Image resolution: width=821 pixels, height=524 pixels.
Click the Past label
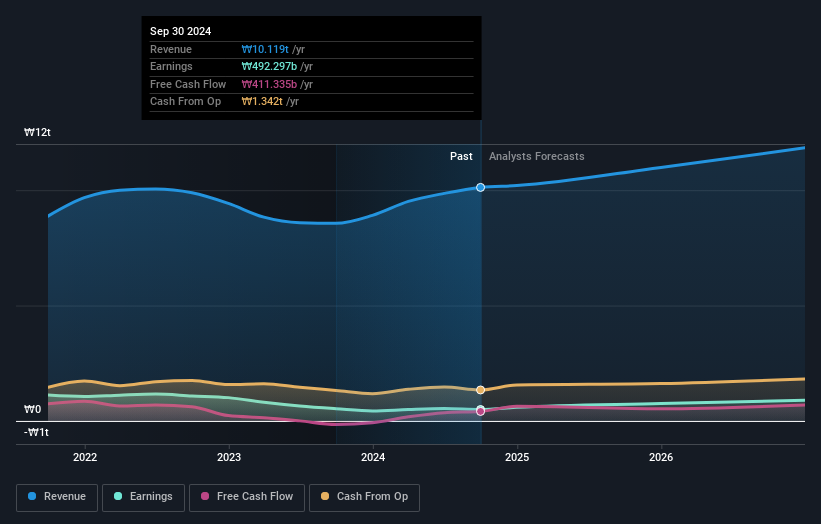[461, 157]
